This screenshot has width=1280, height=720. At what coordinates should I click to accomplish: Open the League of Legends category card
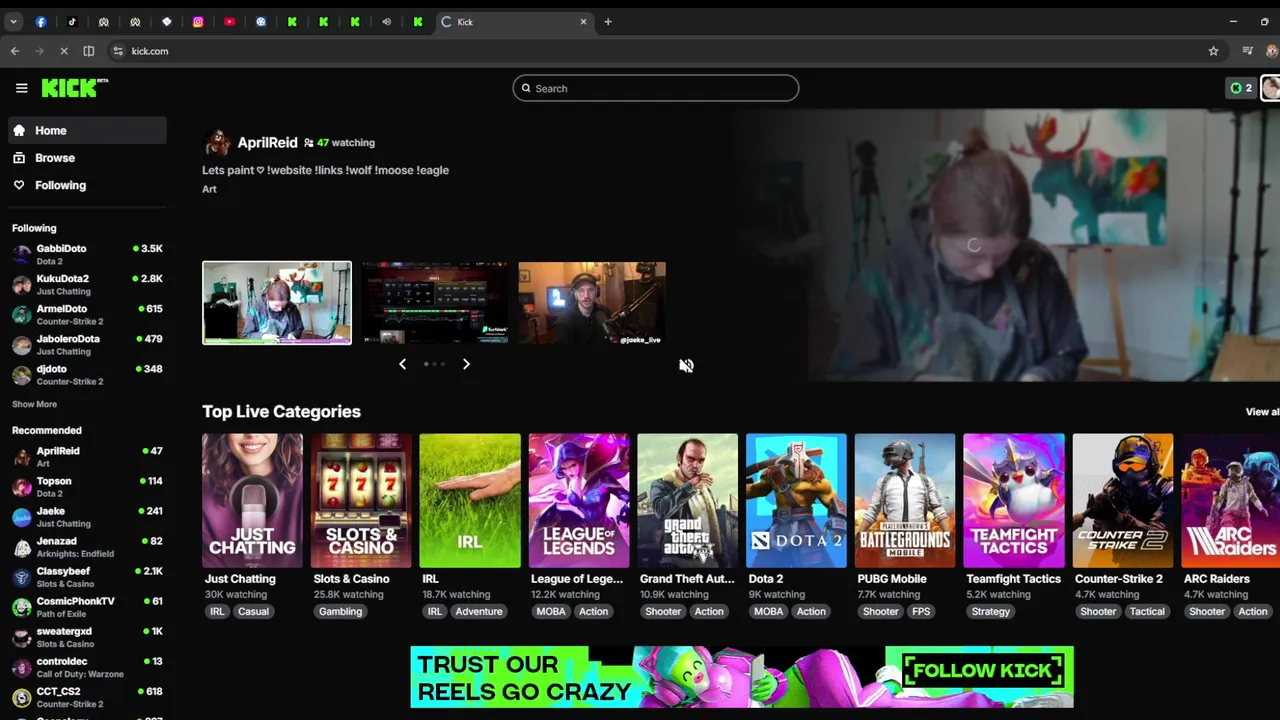coord(579,500)
